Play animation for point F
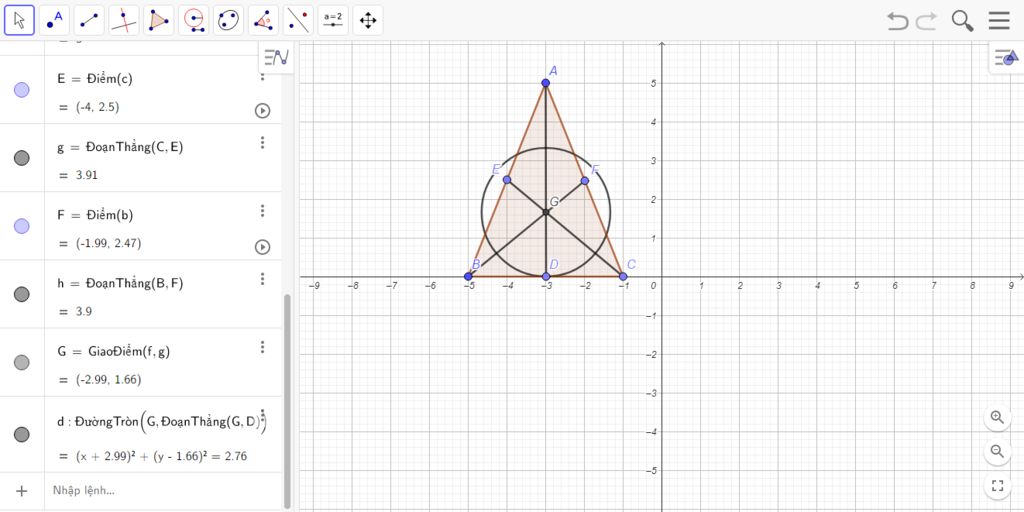The image size is (1024, 512). pos(262,247)
